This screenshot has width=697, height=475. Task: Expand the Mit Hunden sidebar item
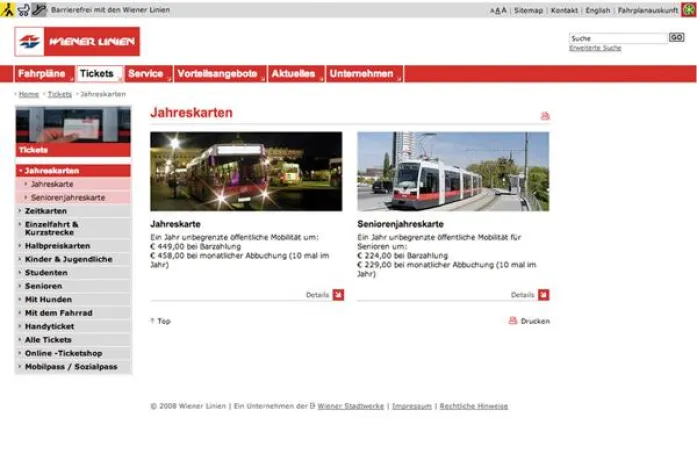tap(73, 299)
